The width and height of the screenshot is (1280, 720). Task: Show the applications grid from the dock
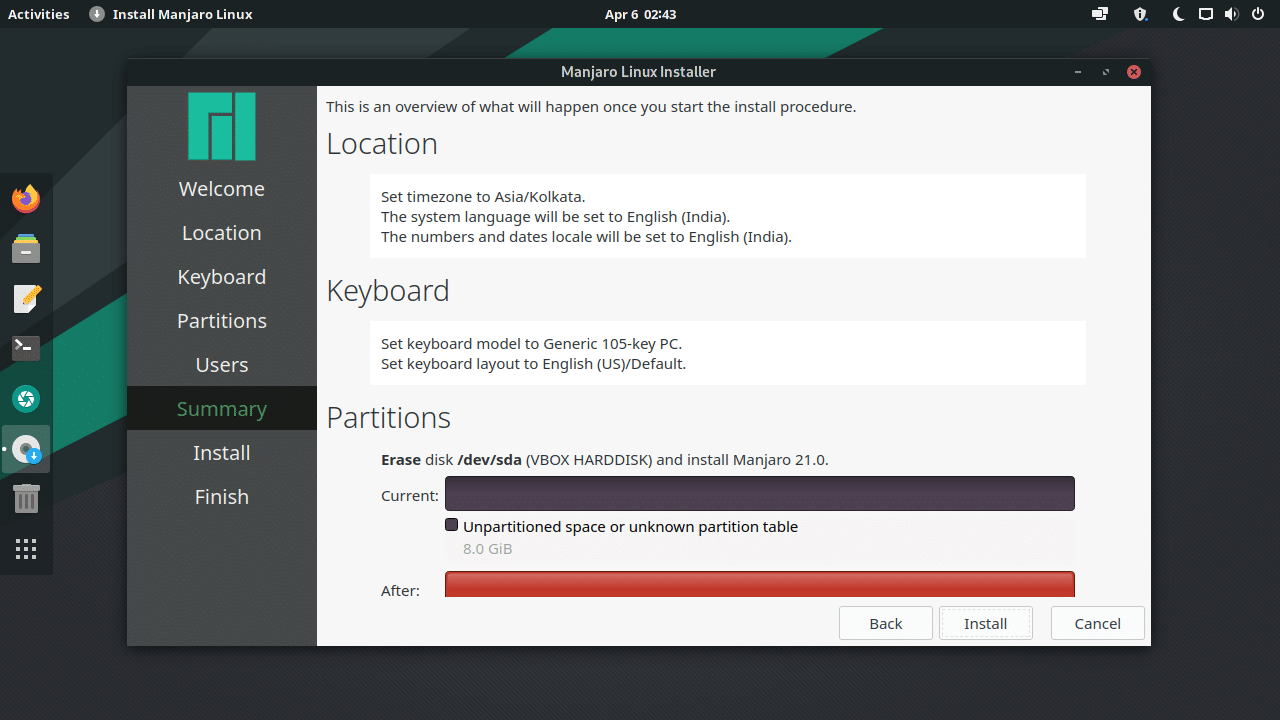(x=26, y=548)
